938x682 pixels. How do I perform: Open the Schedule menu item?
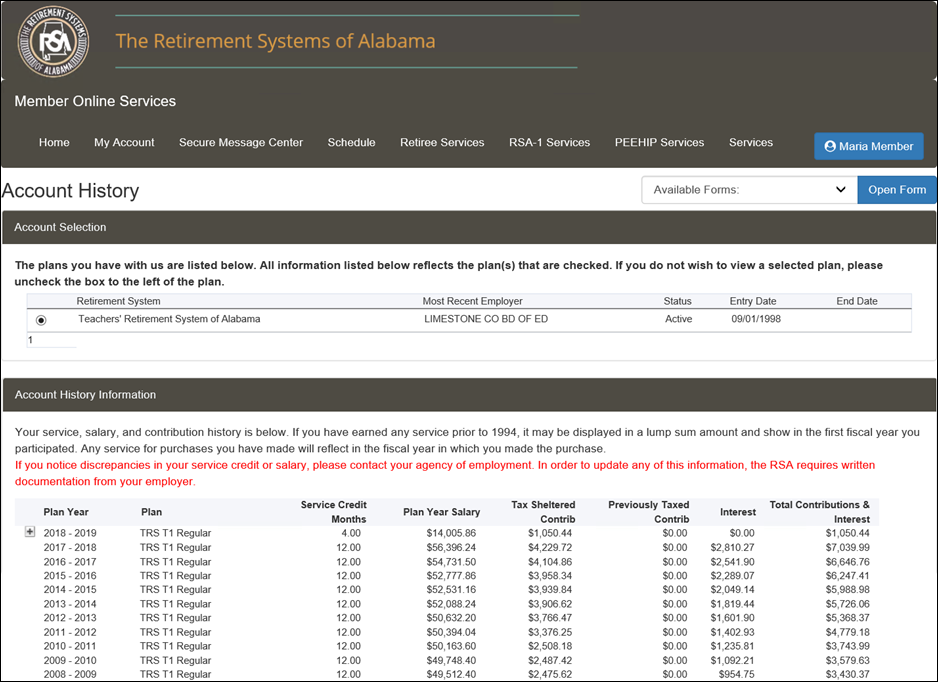(351, 142)
